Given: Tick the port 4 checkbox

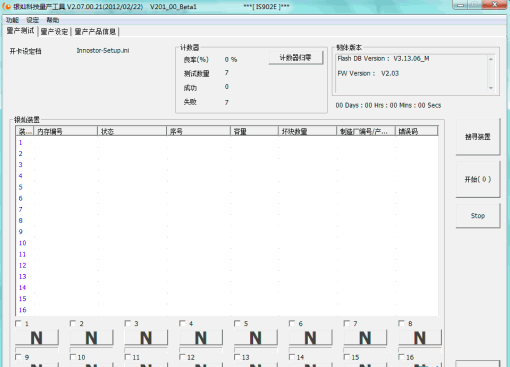Looking at the screenshot, I should coord(182,323).
